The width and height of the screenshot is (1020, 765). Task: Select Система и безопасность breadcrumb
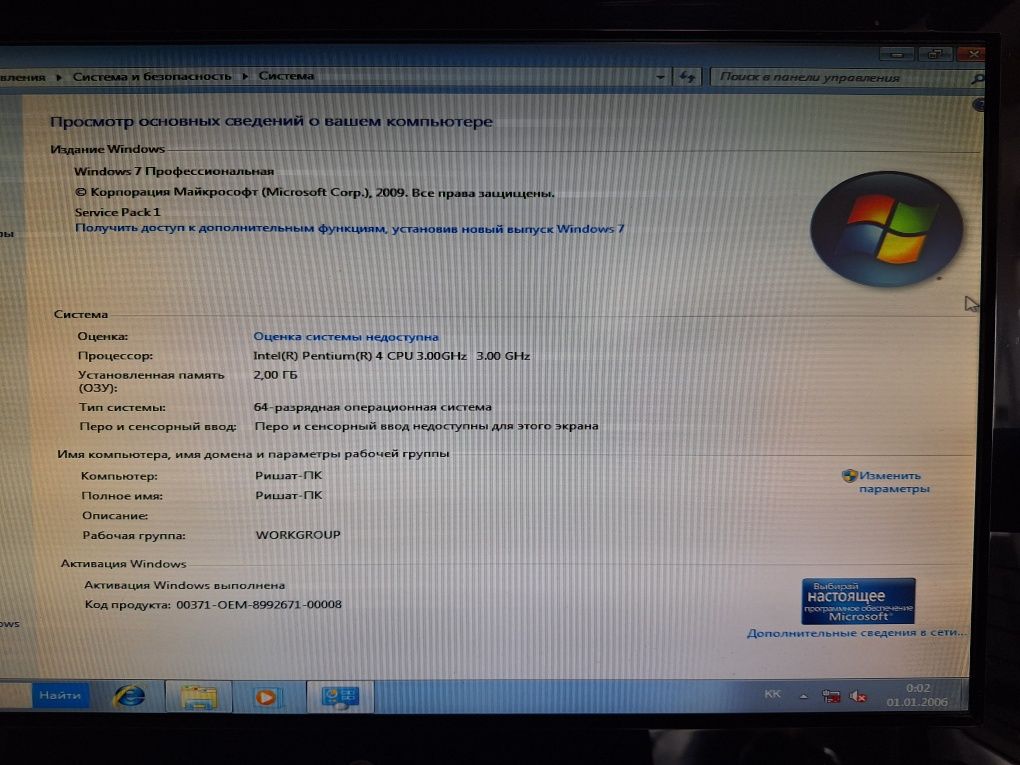152,77
